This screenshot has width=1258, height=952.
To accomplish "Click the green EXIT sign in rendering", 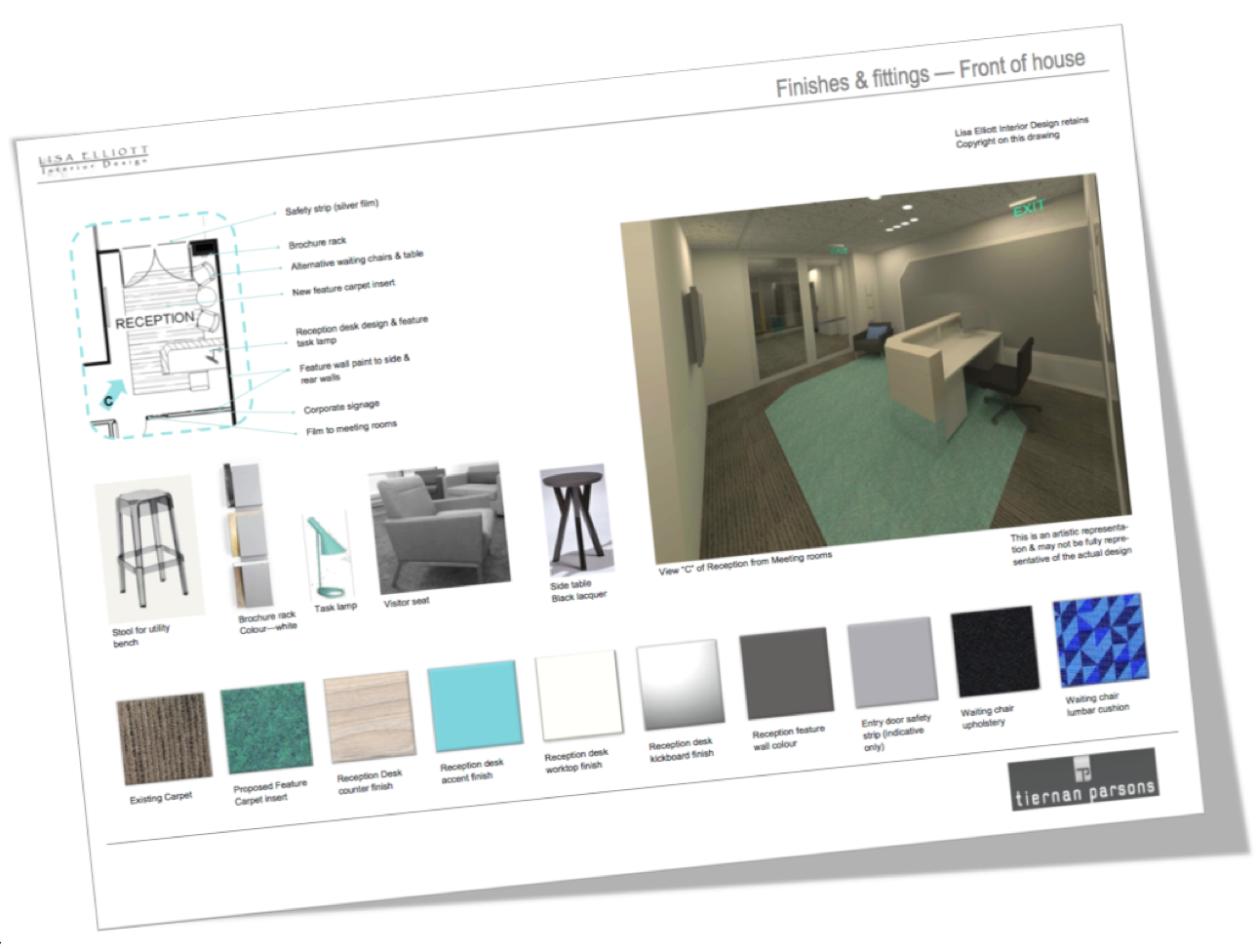I will coord(1028,207).
